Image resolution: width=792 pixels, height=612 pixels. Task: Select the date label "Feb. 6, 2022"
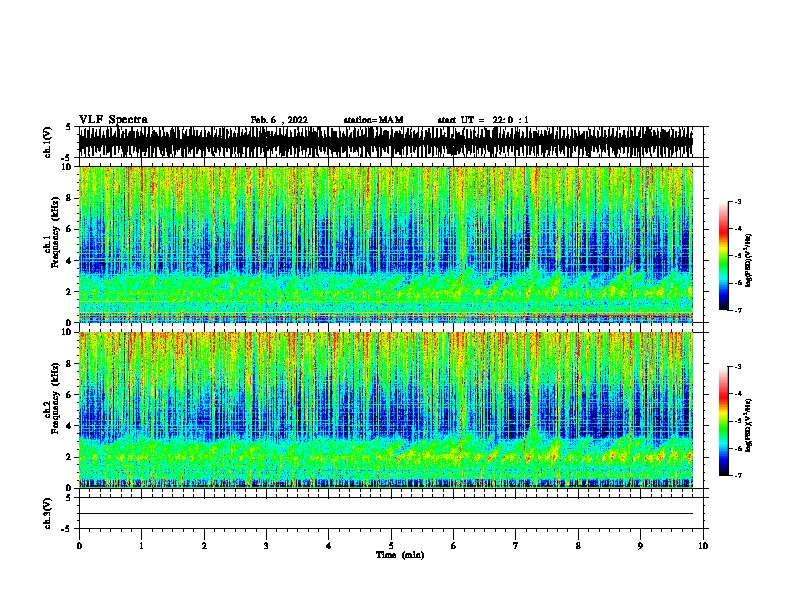point(279,120)
